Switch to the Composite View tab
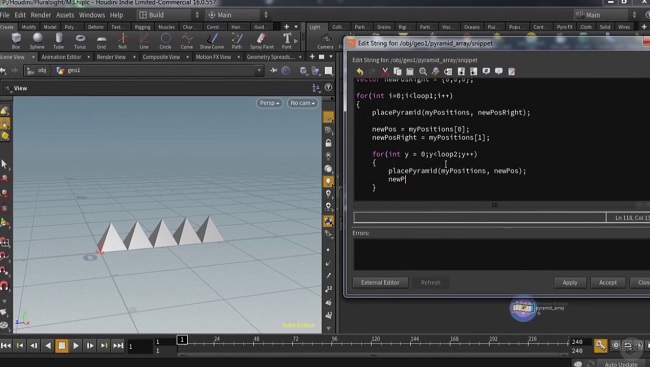Viewport: 650px width, 367px height. 161,57
